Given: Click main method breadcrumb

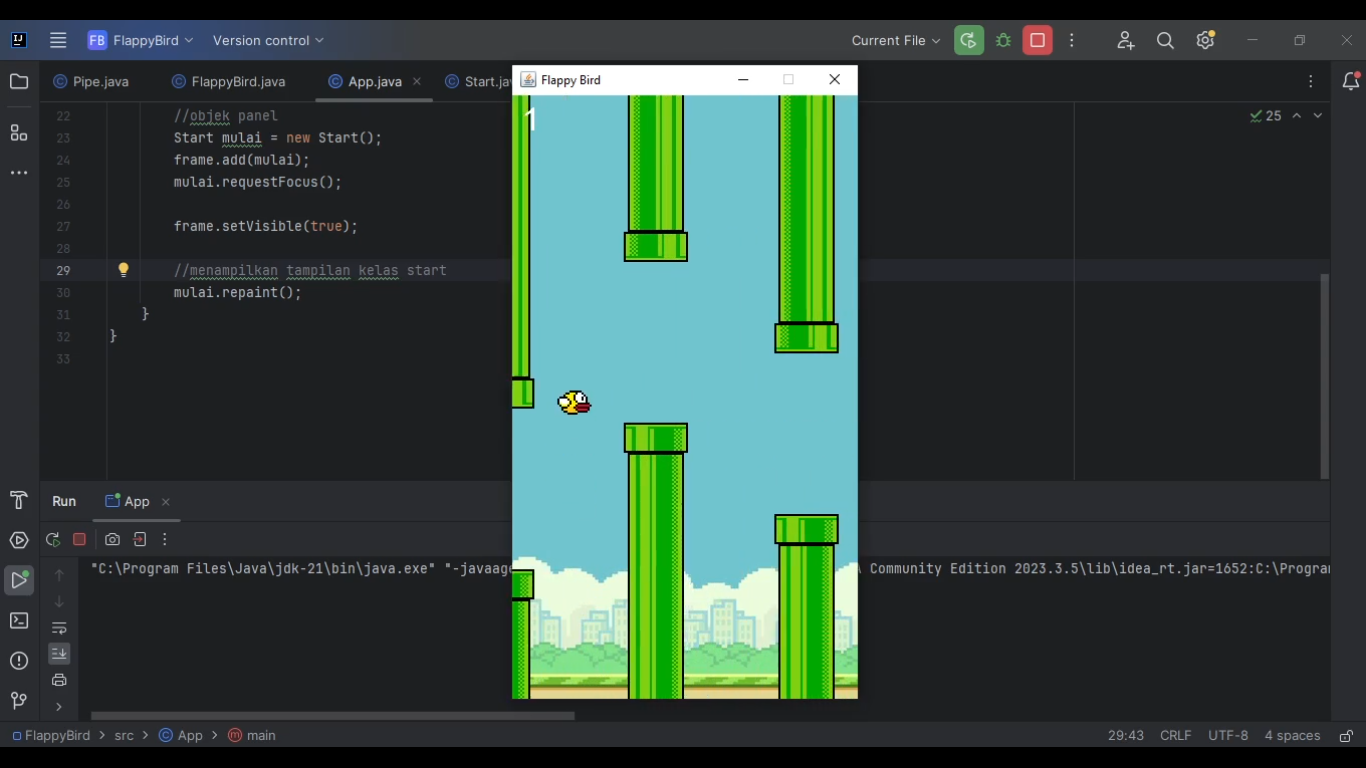Looking at the screenshot, I should click(x=252, y=736).
